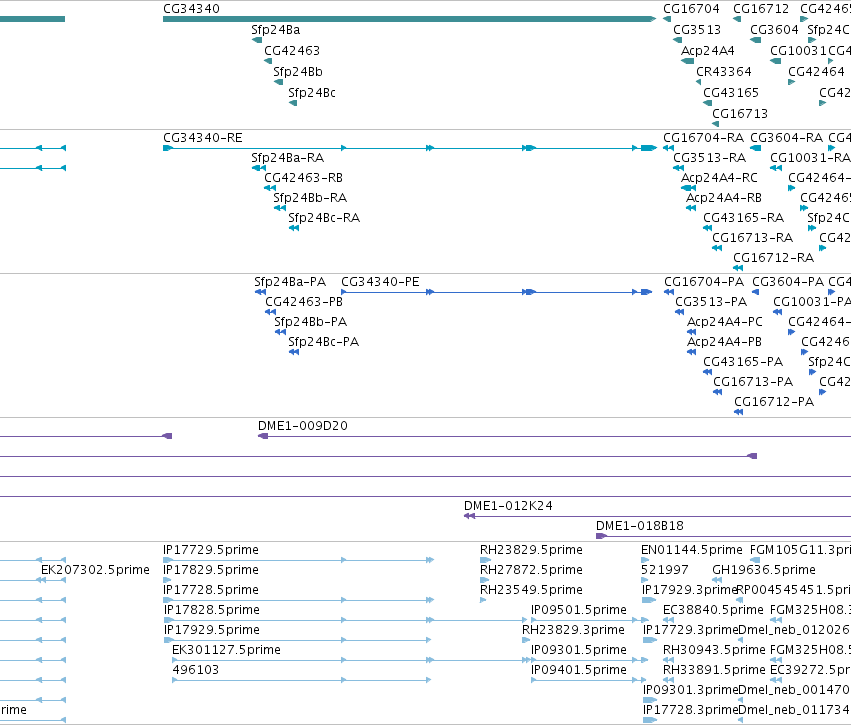Click the IP17729.5prime EST label
The height and width of the screenshot is (725, 851).
[211, 550]
